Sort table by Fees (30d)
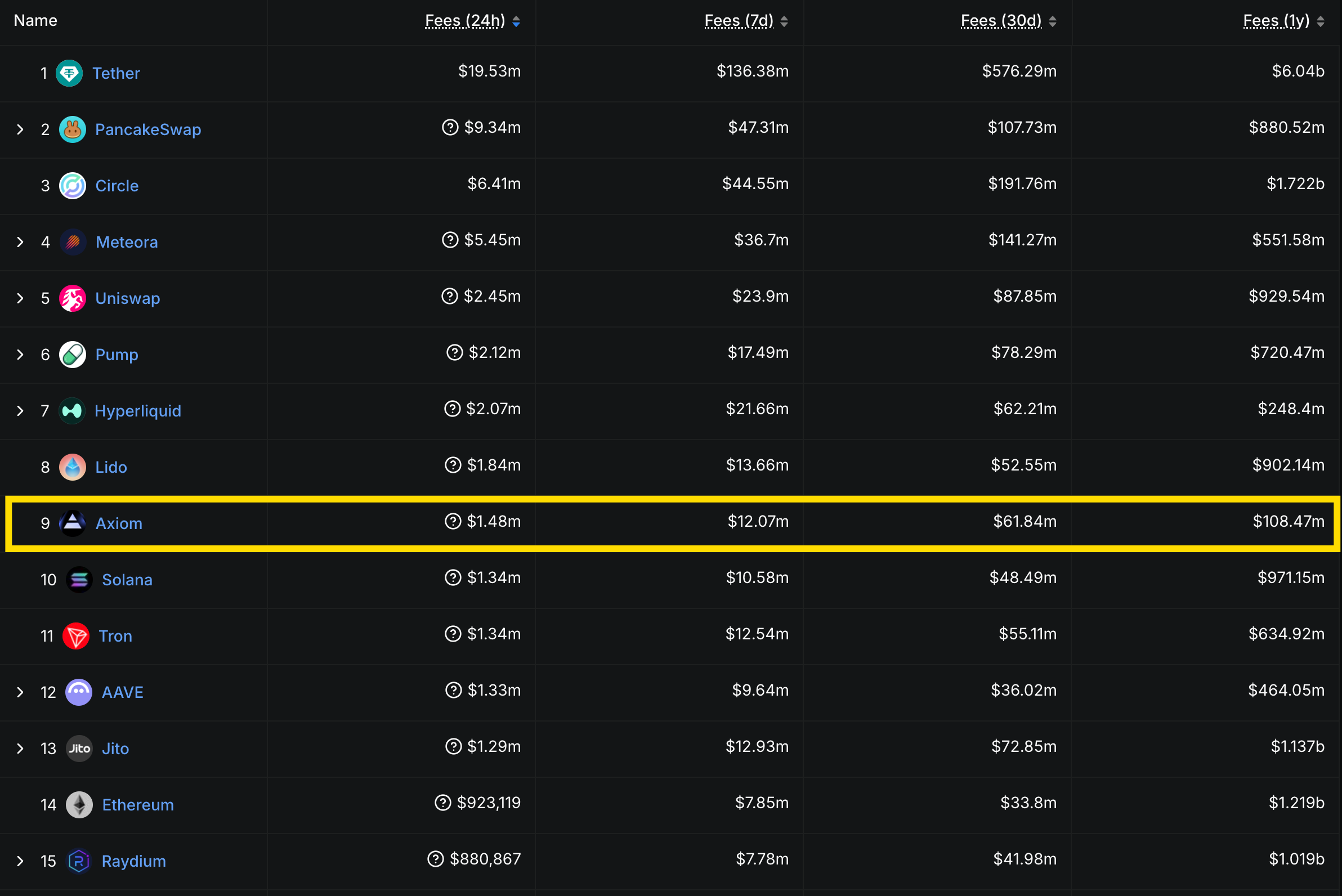The width and height of the screenshot is (1342, 896). click(x=1001, y=21)
